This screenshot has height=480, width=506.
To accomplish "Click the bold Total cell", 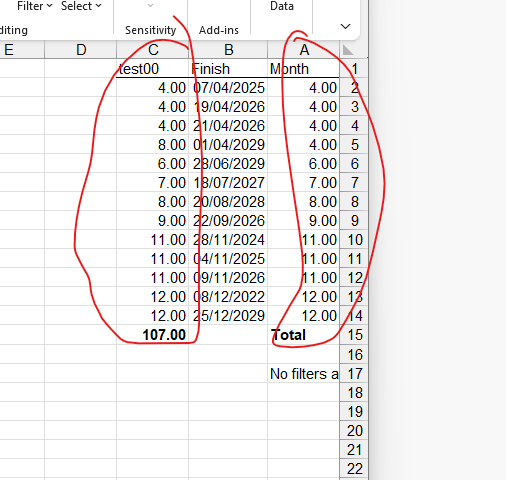I will click(x=303, y=335).
